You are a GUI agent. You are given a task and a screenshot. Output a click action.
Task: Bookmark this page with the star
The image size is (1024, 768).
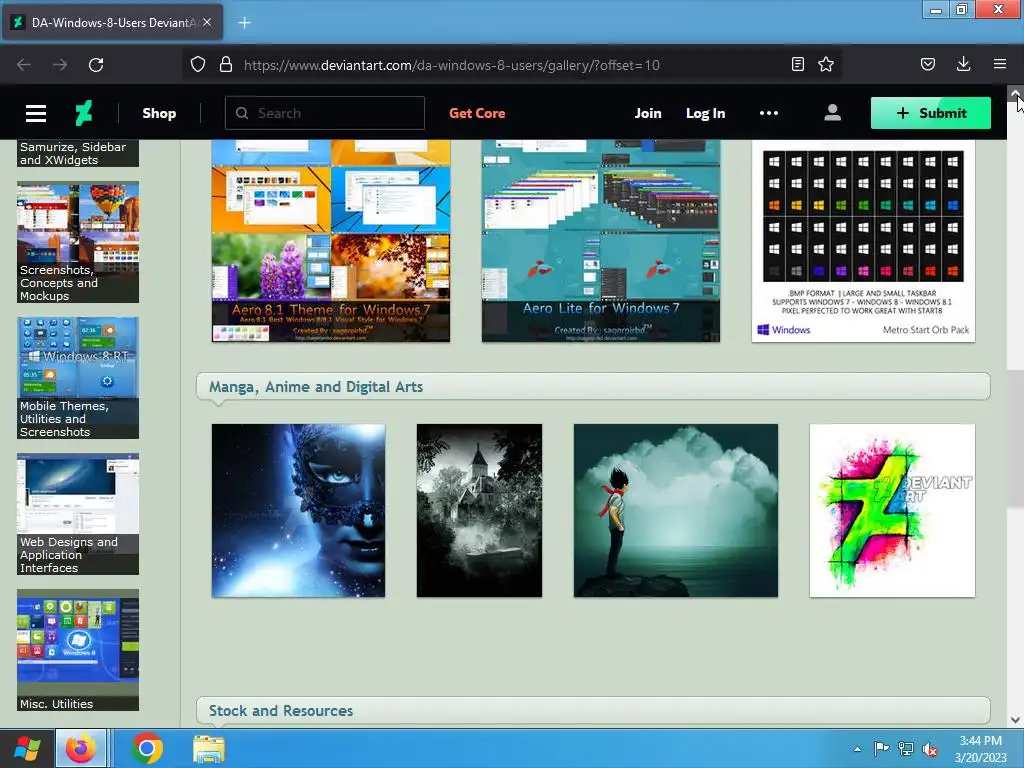click(826, 64)
